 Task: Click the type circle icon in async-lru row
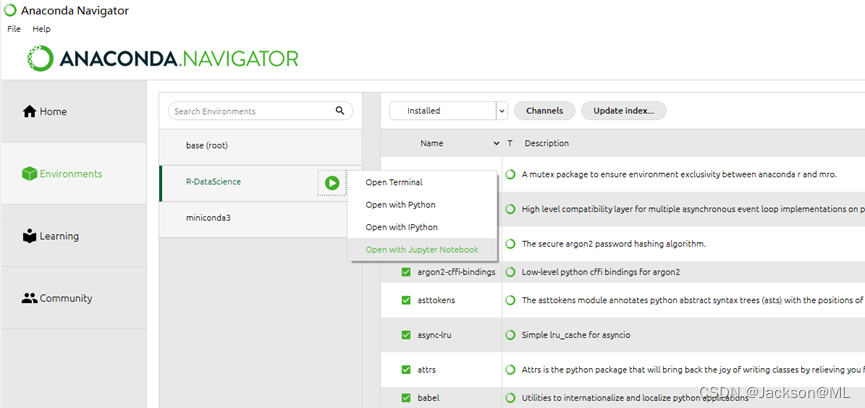point(510,335)
